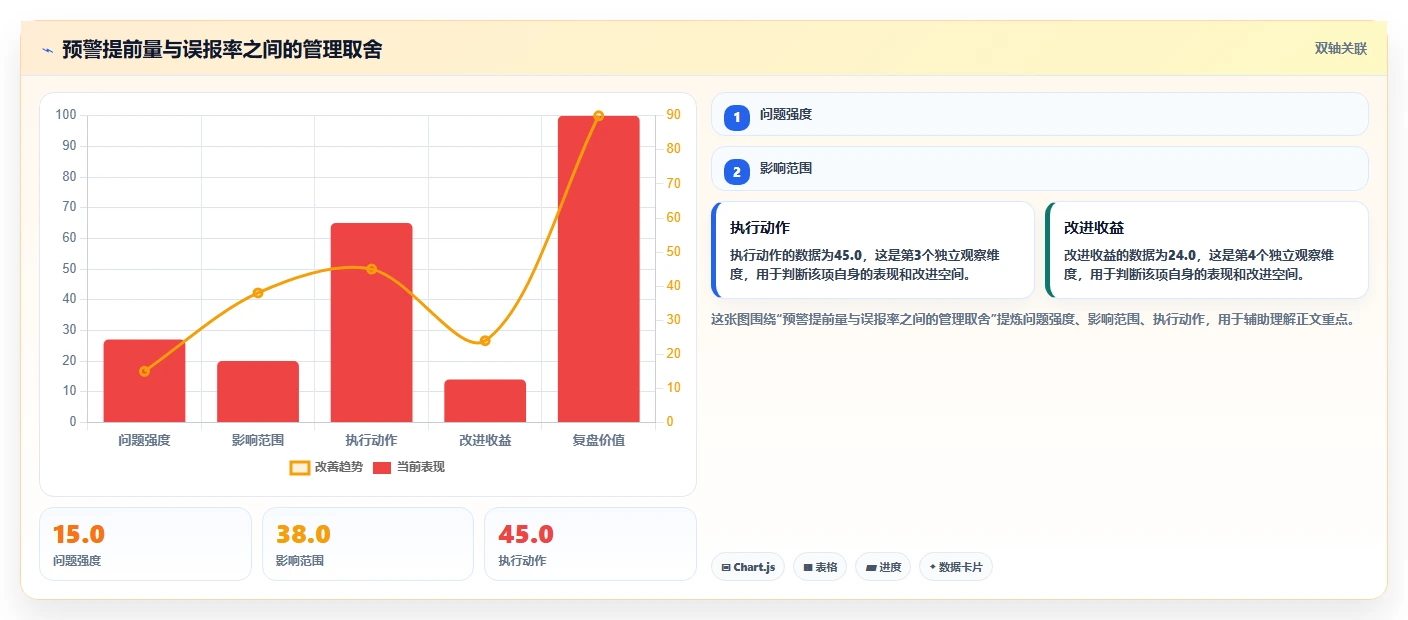Click numbered badge 1 for 问题强度
This screenshot has height=620, width=1408.
click(737, 117)
